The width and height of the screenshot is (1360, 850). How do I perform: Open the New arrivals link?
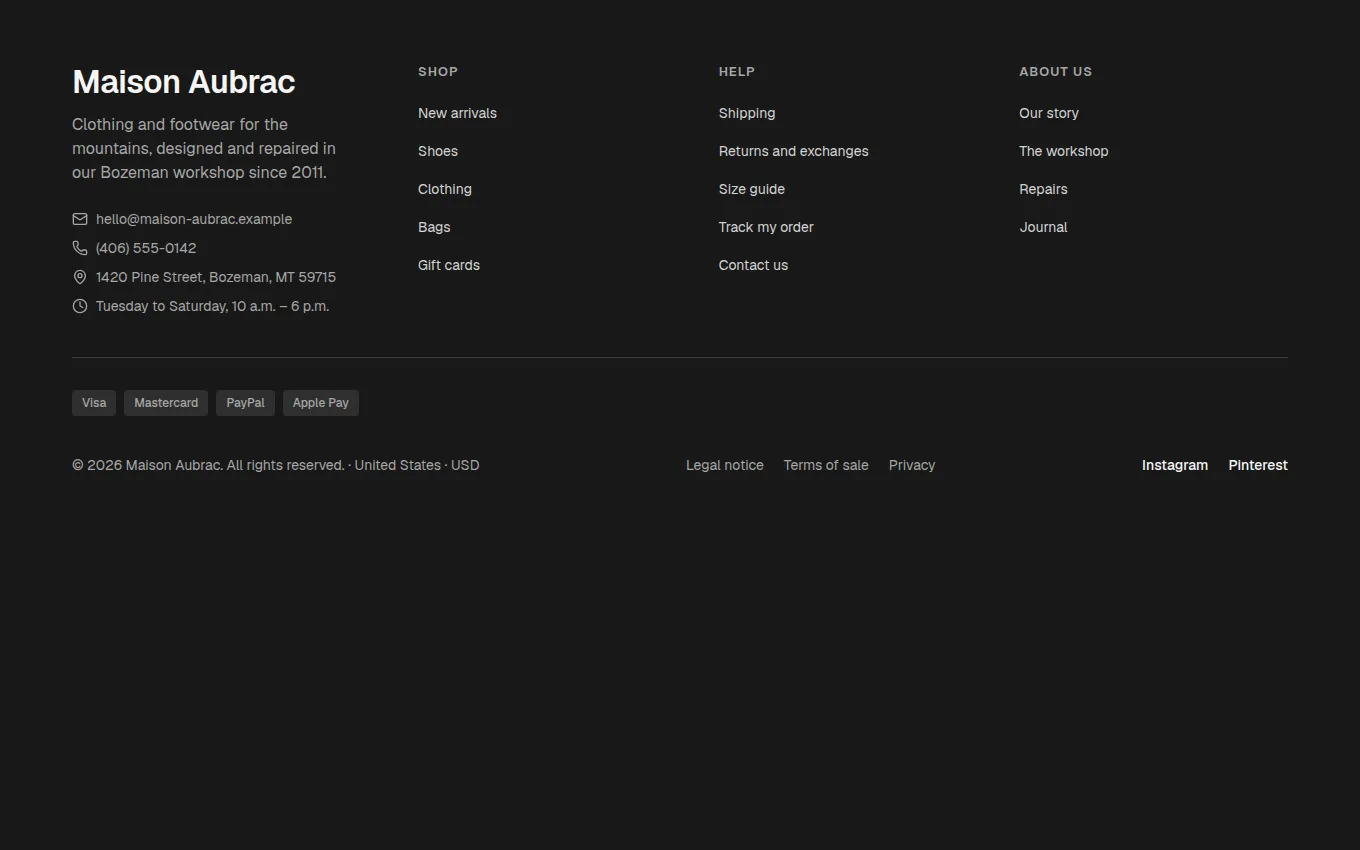[x=457, y=113]
